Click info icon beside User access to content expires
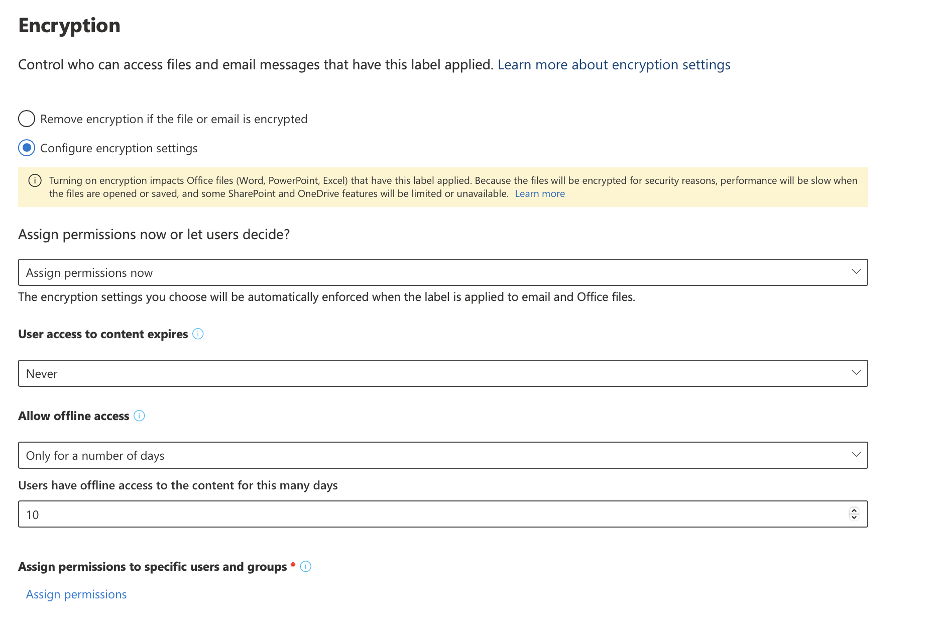This screenshot has width=936, height=618. pos(198,334)
